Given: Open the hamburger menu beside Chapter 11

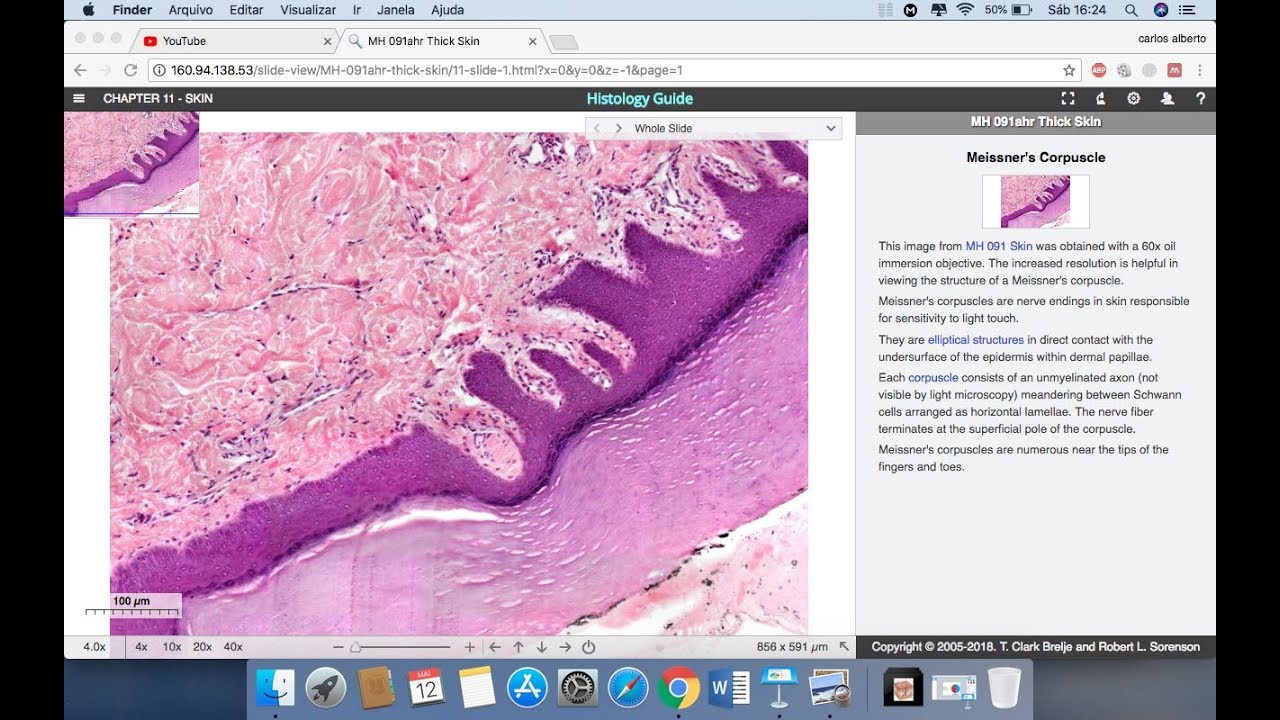Looking at the screenshot, I should click(x=78, y=98).
